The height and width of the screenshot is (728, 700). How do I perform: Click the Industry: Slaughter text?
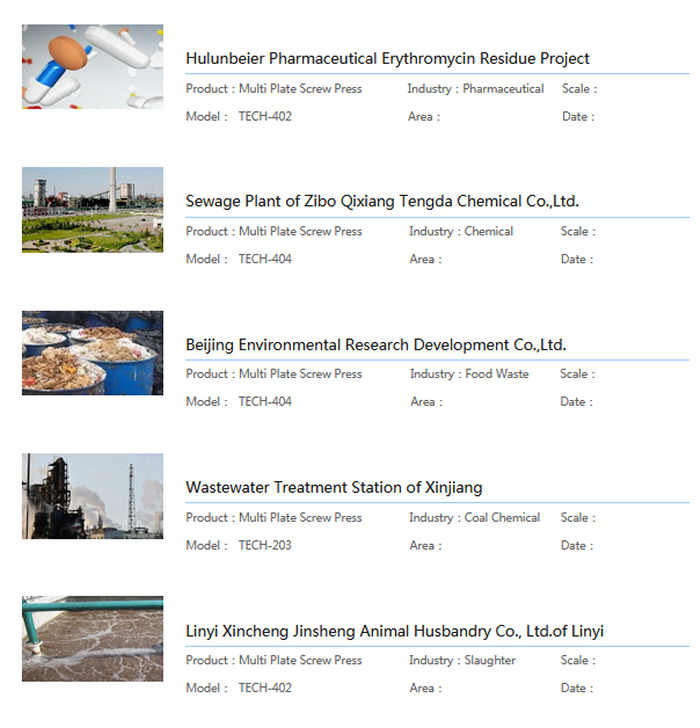(x=462, y=661)
